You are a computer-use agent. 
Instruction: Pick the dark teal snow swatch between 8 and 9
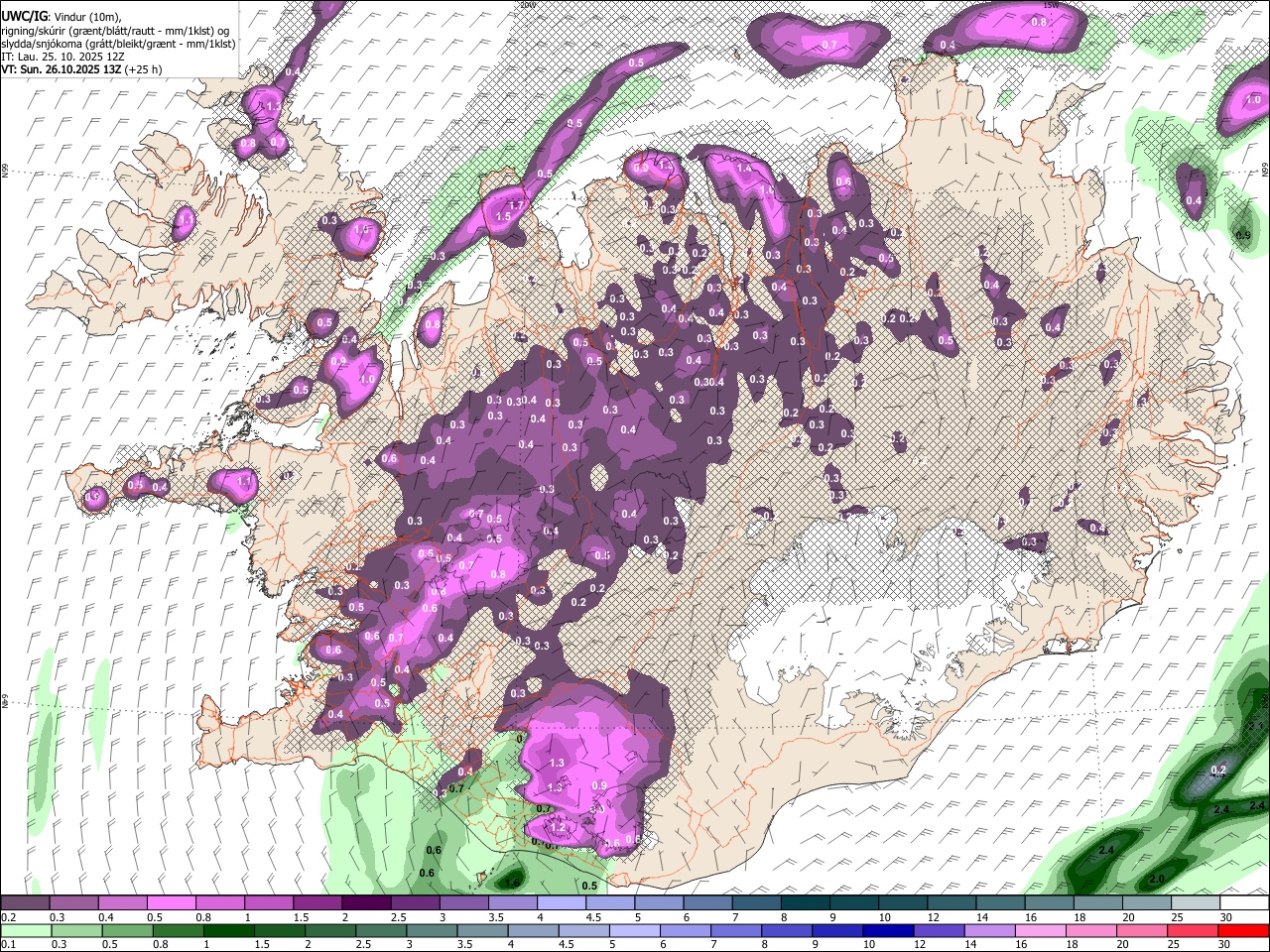point(806,902)
